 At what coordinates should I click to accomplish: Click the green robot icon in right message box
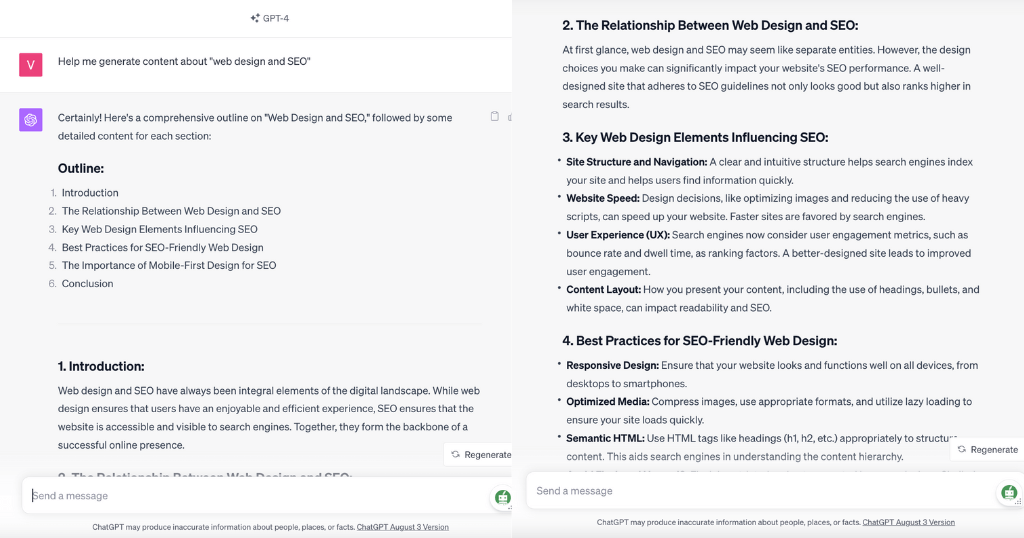tap(1010, 492)
